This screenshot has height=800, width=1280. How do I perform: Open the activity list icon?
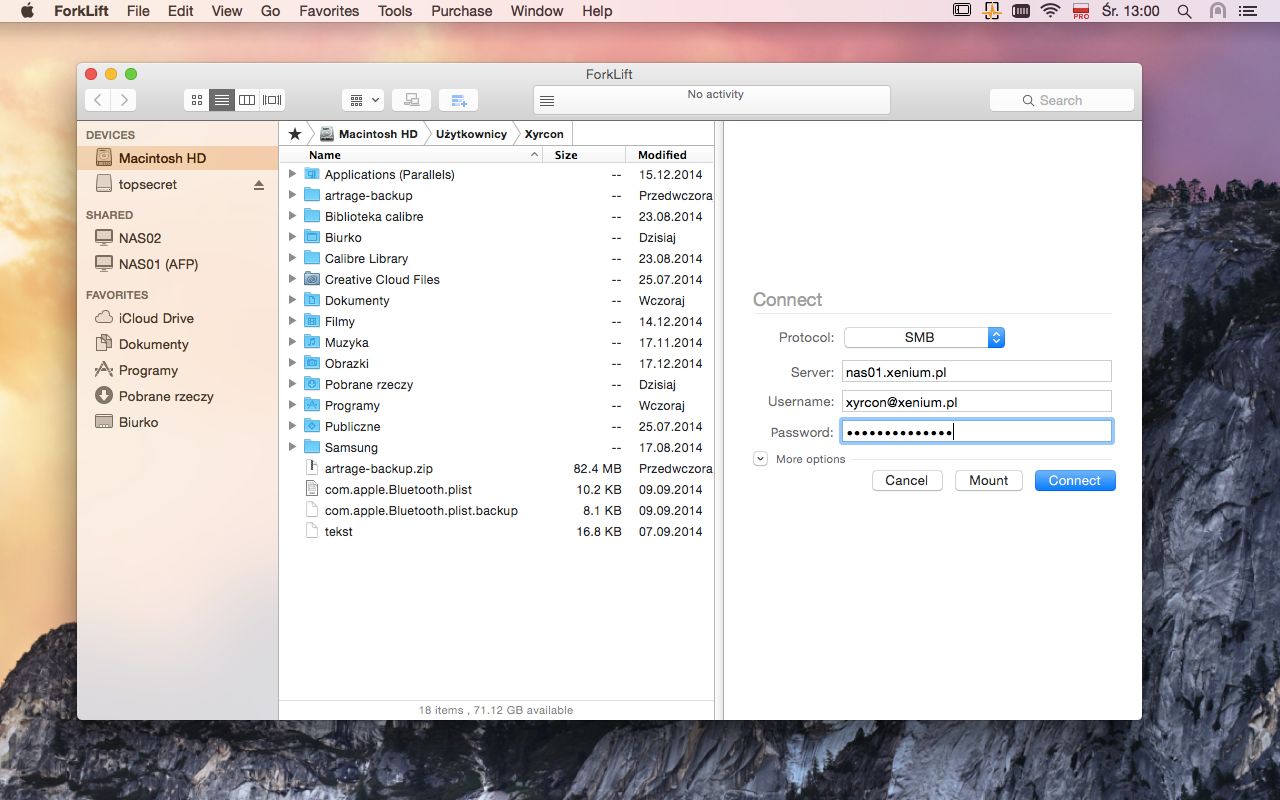pos(547,101)
